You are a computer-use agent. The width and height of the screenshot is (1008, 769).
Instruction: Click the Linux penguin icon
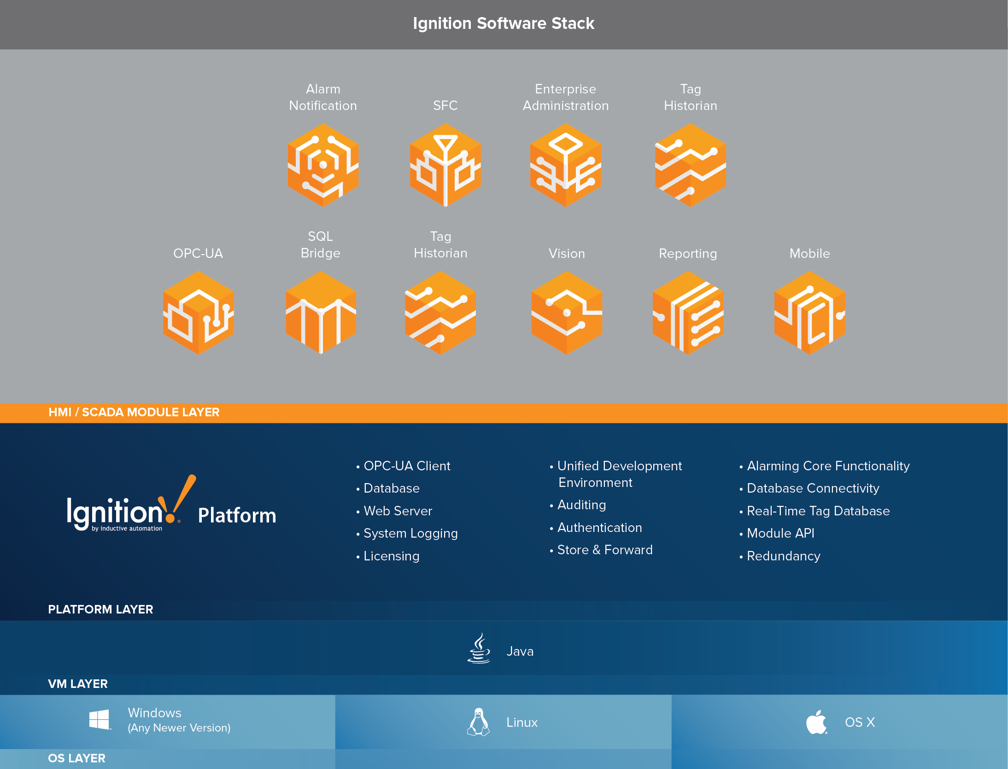(479, 721)
